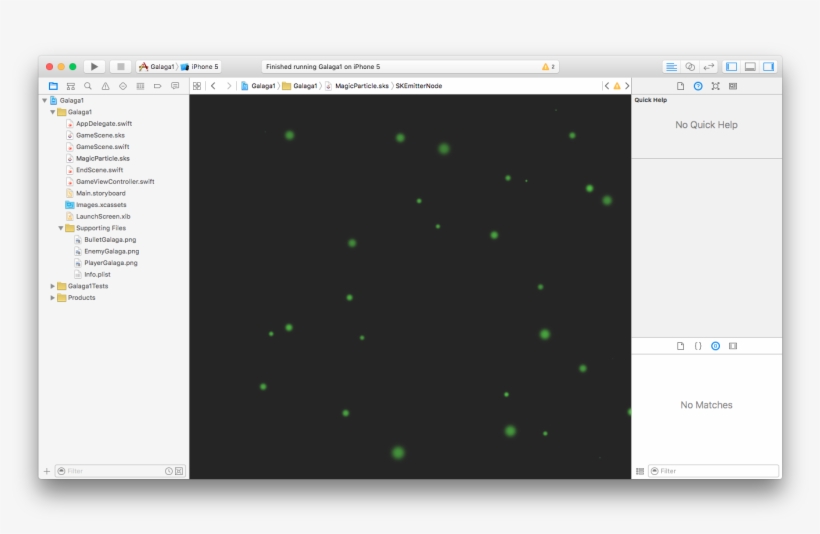
Task: Open Main.storyboard from the file list
Action: point(100,193)
